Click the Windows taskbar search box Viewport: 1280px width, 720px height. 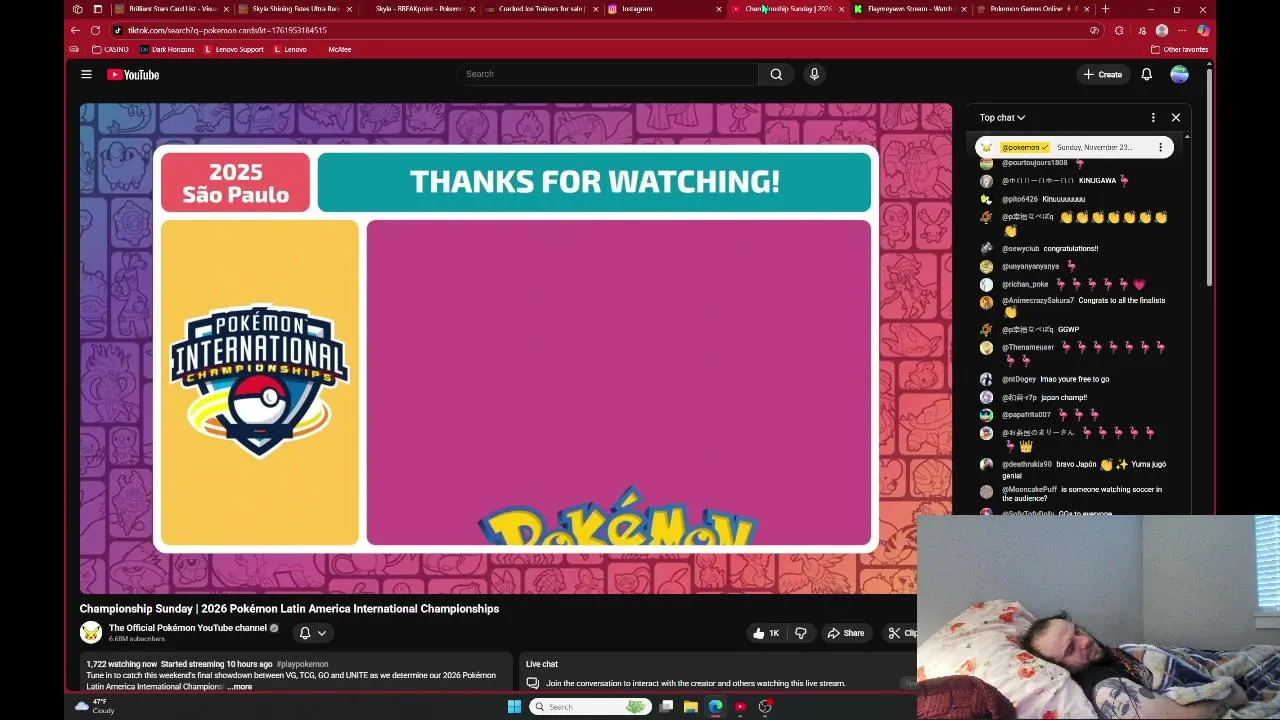pos(590,707)
